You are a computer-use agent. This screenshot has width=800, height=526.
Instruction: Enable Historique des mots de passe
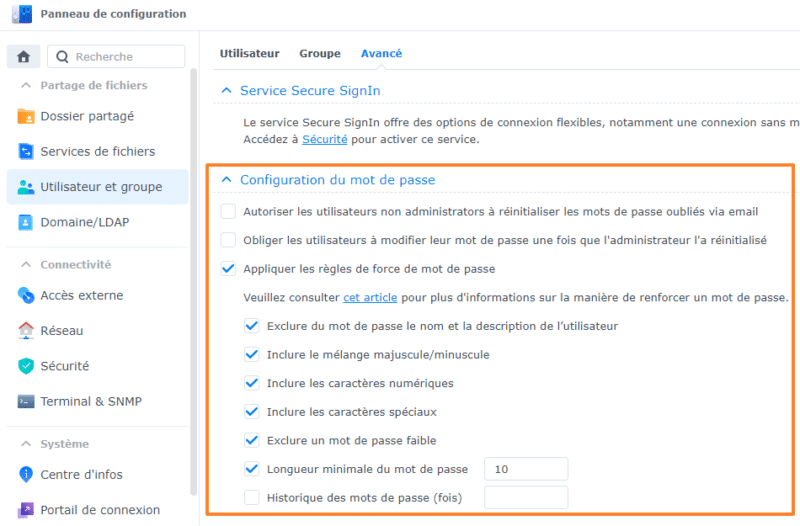252,497
